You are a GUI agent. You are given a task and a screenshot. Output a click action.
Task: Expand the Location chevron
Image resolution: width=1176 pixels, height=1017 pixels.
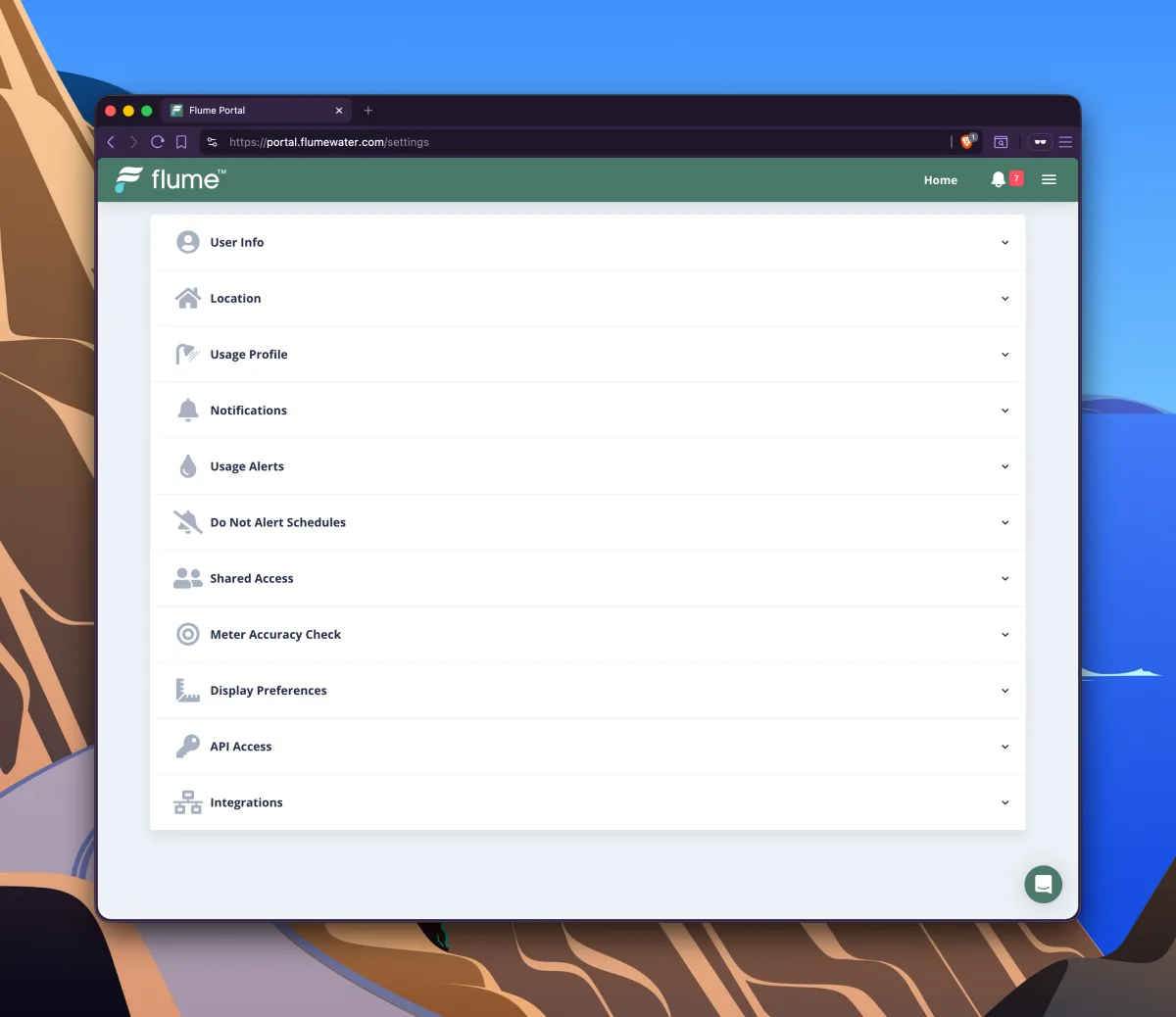coord(1004,298)
